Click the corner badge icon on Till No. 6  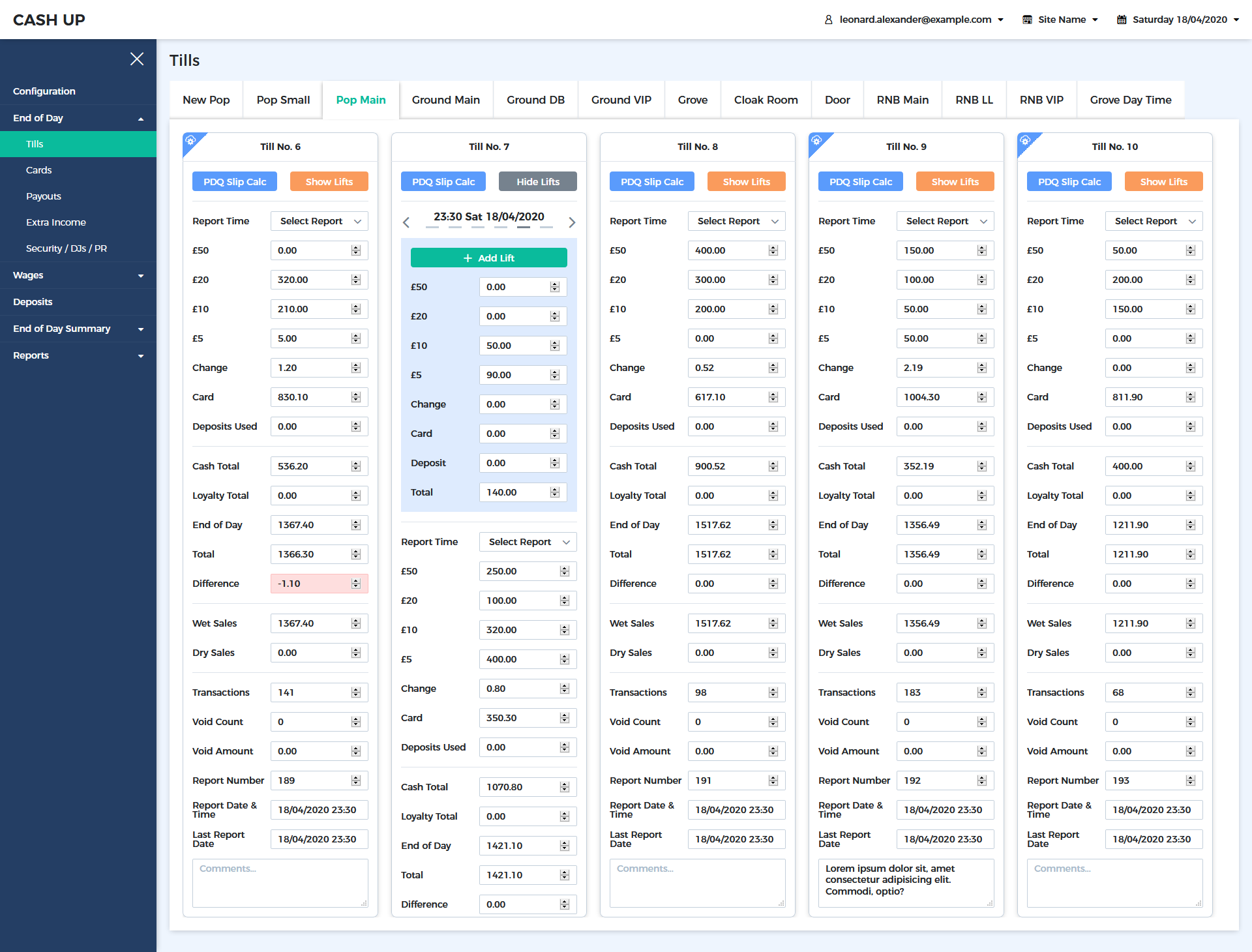point(190,140)
